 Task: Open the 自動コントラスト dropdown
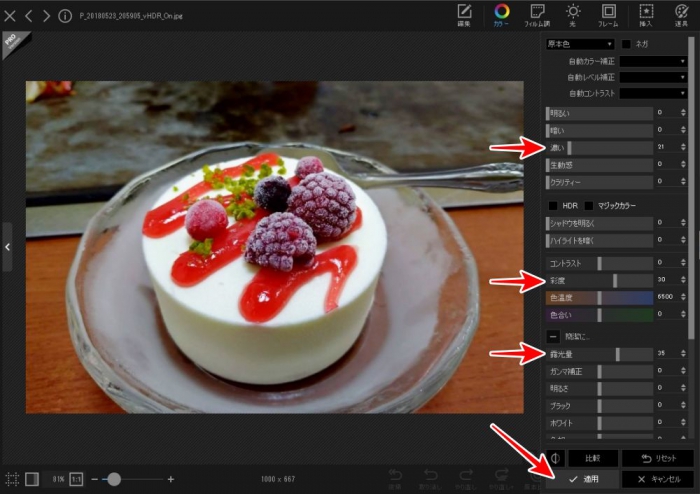(x=653, y=93)
